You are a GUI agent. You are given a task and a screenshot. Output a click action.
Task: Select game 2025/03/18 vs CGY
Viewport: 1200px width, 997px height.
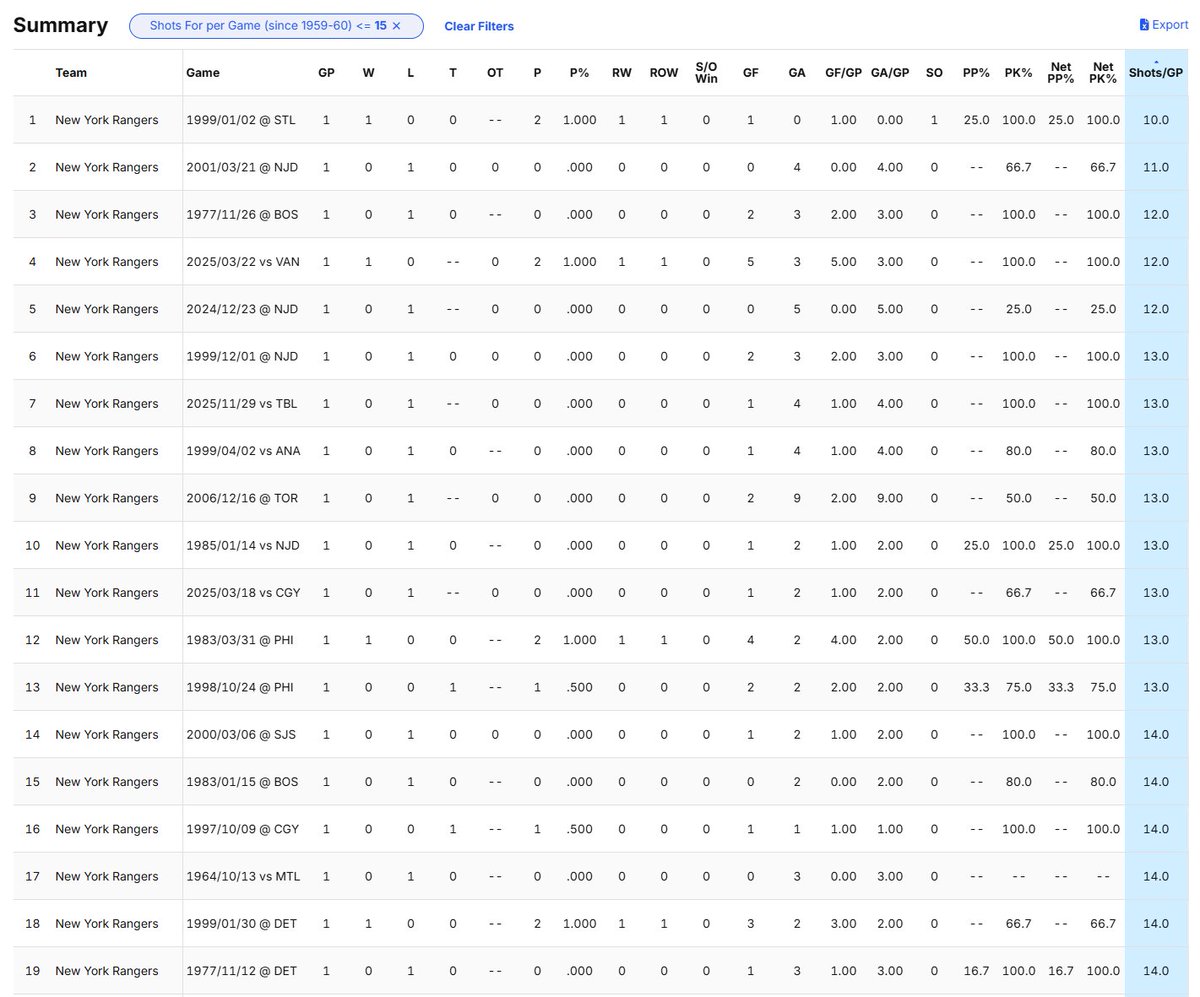point(243,593)
